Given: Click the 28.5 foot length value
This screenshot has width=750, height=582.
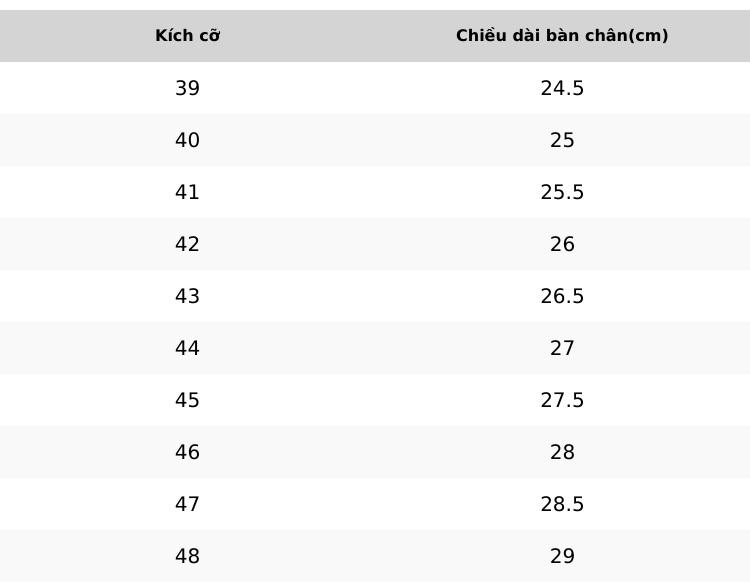Looking at the screenshot, I should (562, 504).
